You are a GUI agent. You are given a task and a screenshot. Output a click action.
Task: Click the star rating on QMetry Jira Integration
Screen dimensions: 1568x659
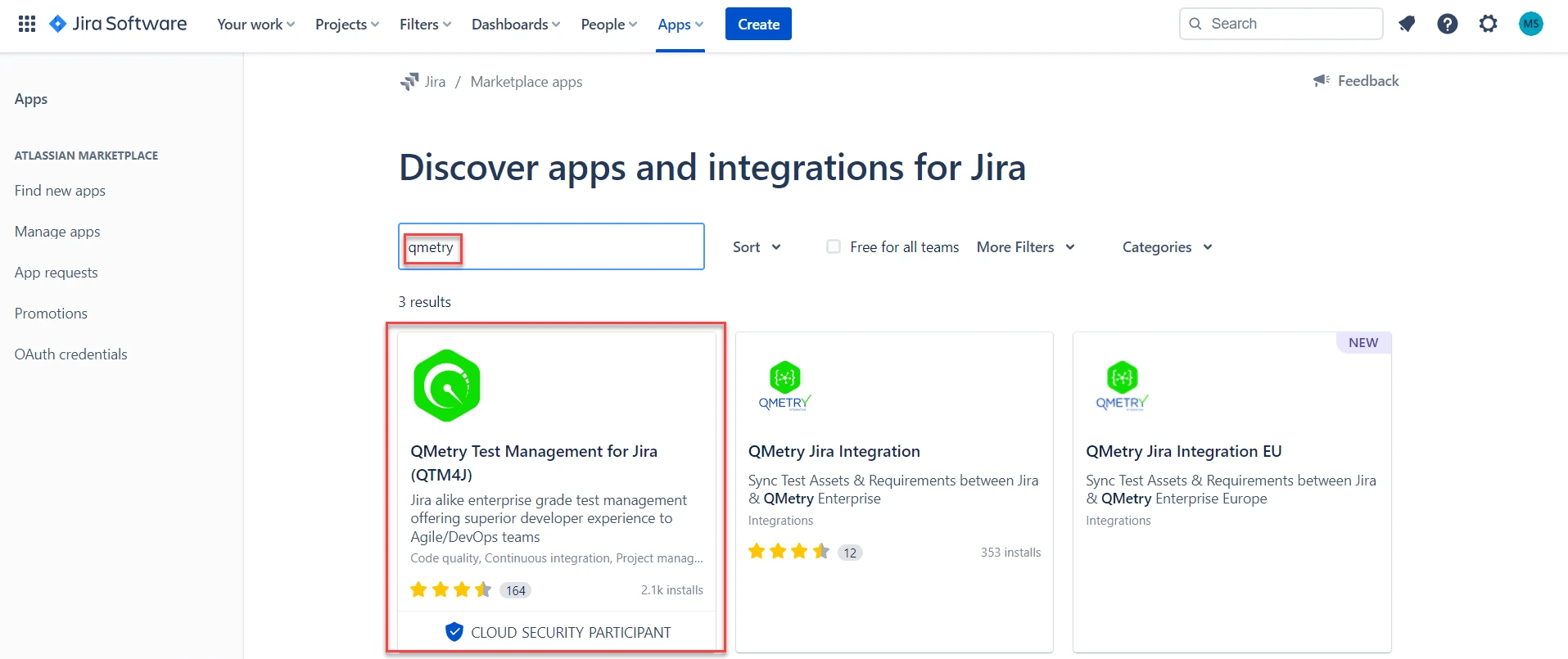(789, 552)
